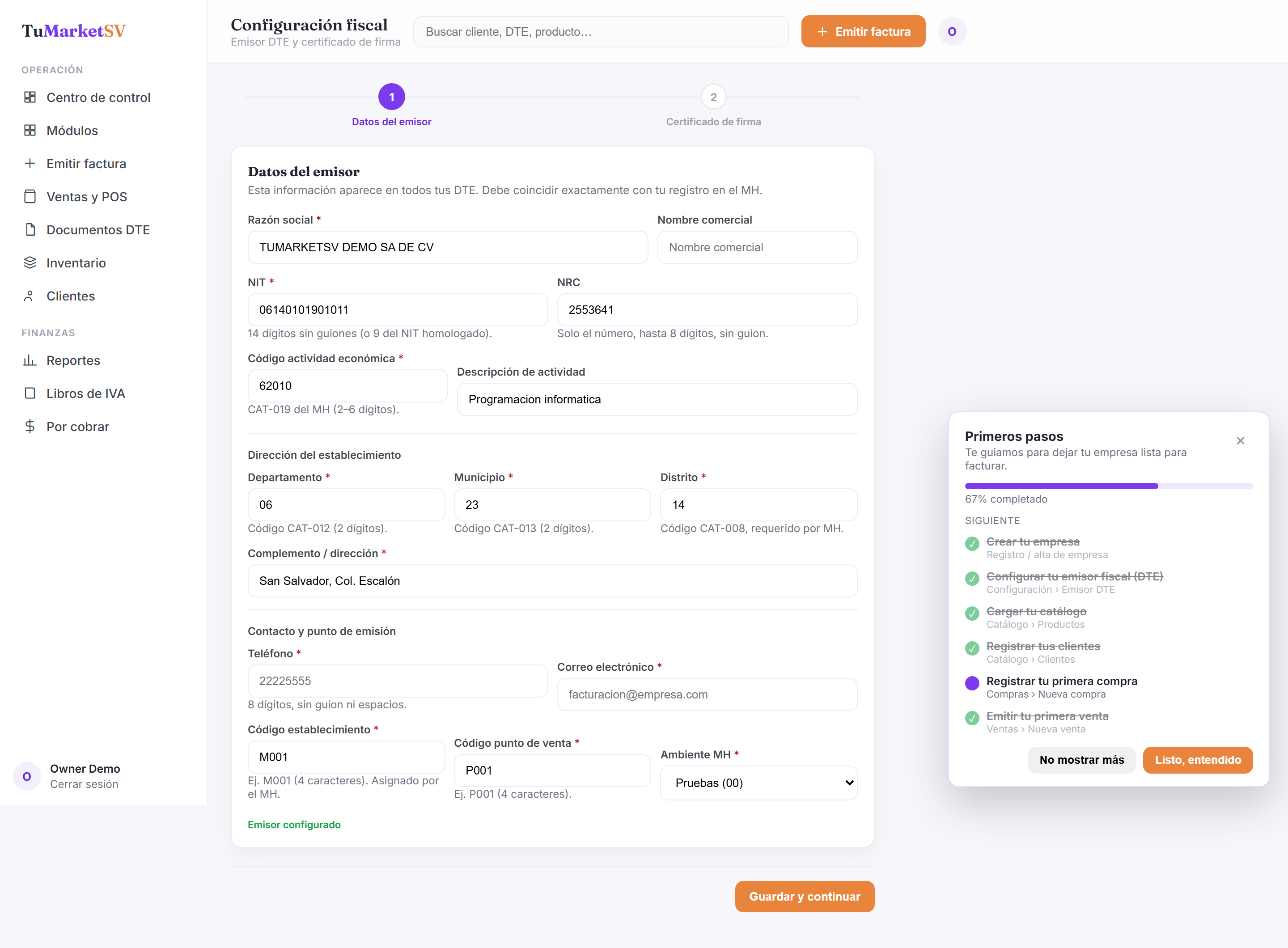Click Correo electrónico field
This screenshot has width=1288, height=948.
click(707, 694)
